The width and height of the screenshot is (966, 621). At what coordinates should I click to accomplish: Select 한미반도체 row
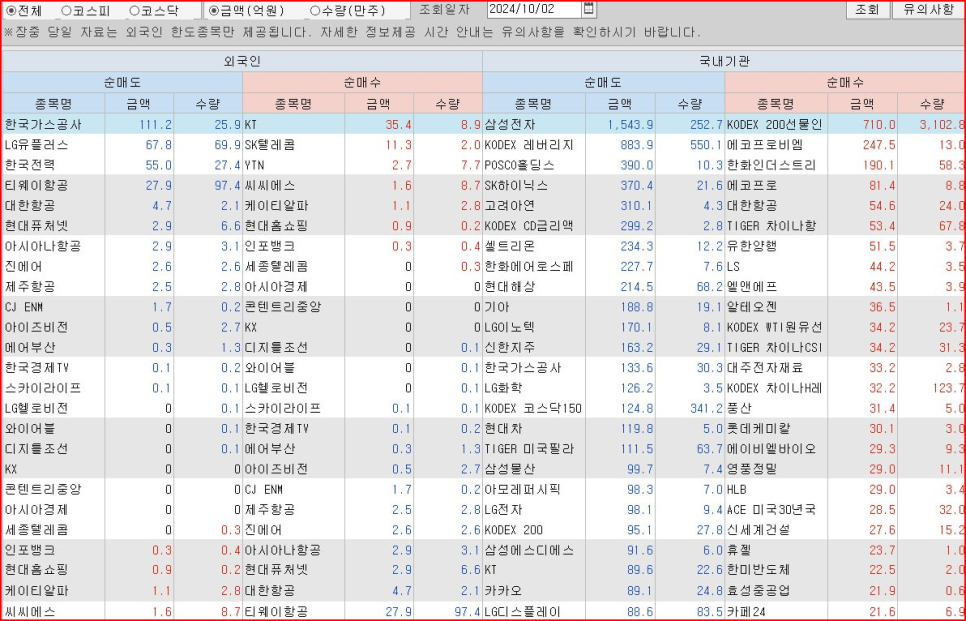click(x=845, y=570)
